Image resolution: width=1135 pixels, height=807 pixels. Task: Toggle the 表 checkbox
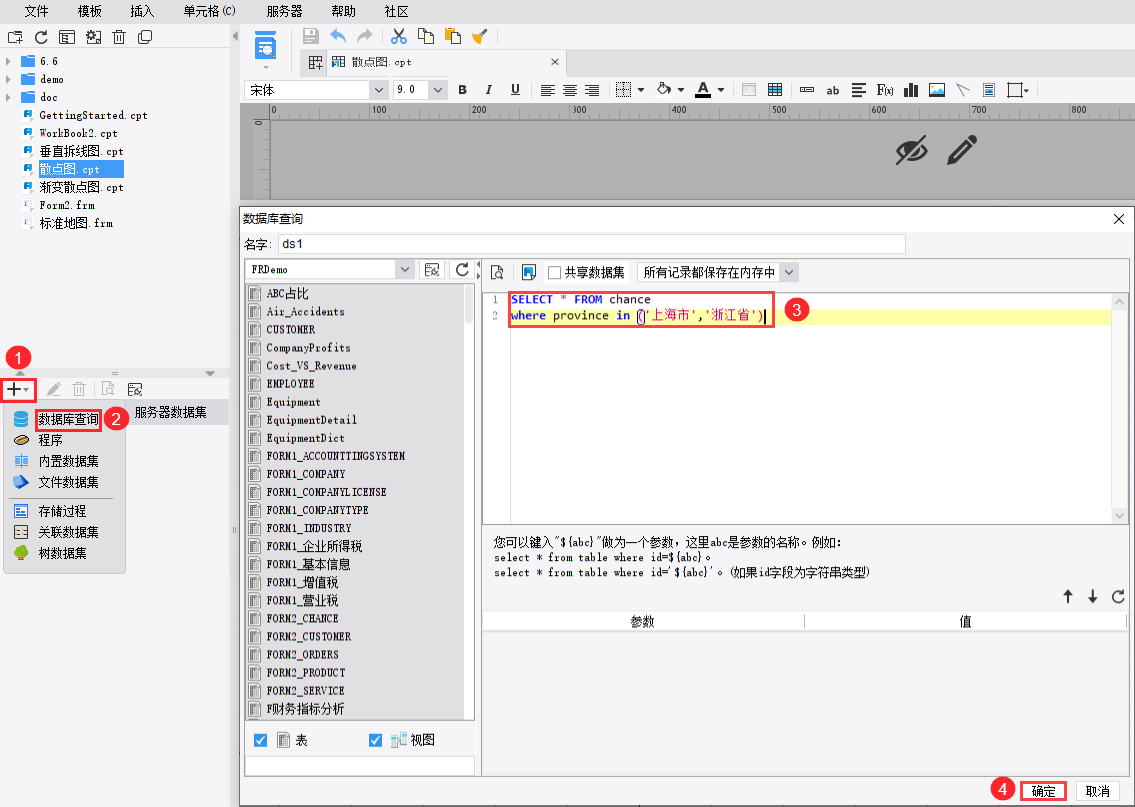click(261, 740)
